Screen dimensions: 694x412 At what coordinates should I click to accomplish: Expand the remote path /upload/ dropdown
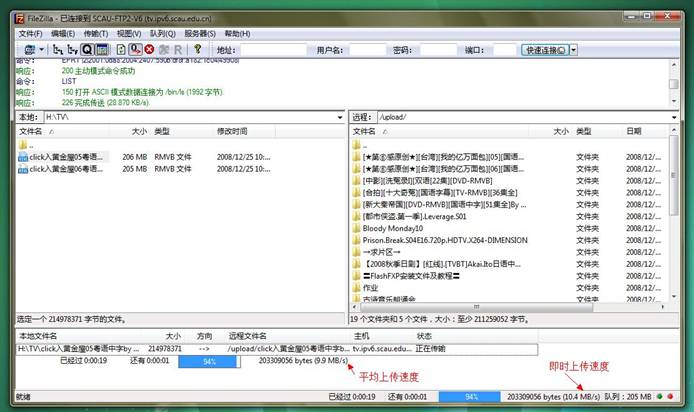(674, 117)
